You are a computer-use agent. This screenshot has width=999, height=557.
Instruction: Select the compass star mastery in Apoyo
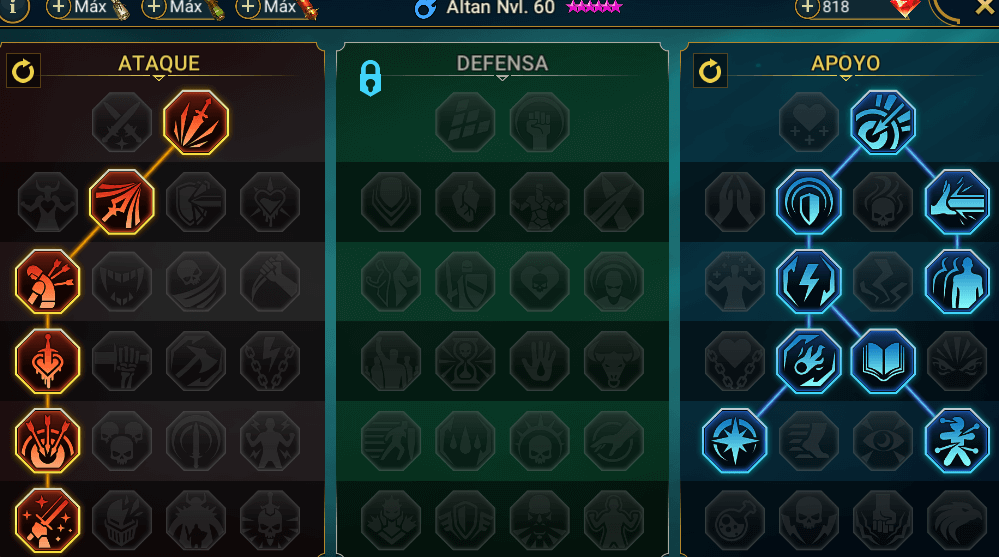click(735, 441)
